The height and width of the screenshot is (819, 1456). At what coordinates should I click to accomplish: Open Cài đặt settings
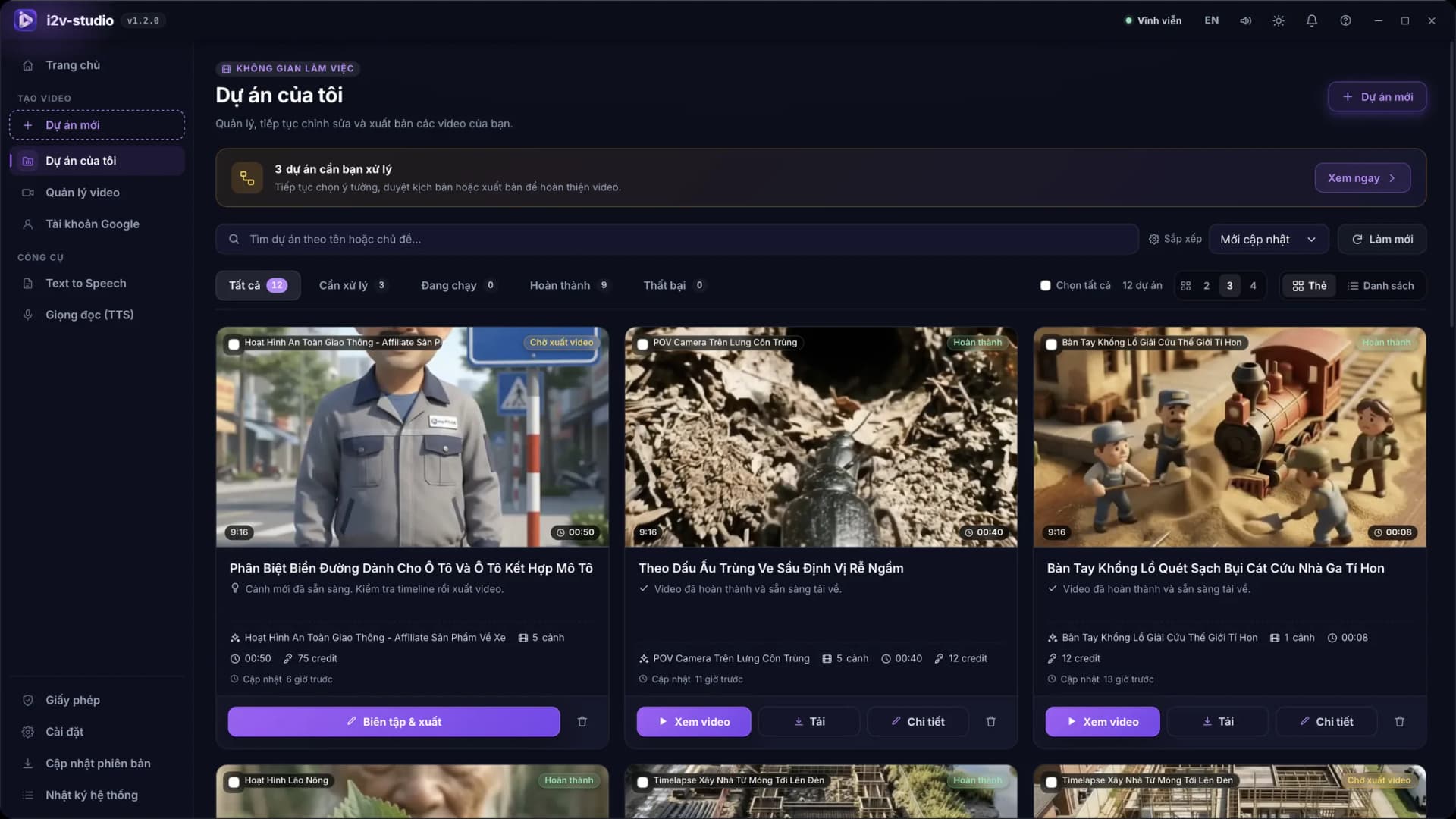pos(97,732)
